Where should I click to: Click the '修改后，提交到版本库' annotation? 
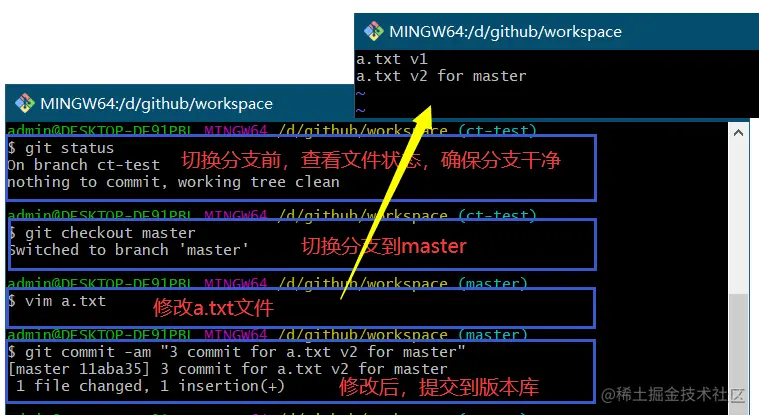point(439,387)
